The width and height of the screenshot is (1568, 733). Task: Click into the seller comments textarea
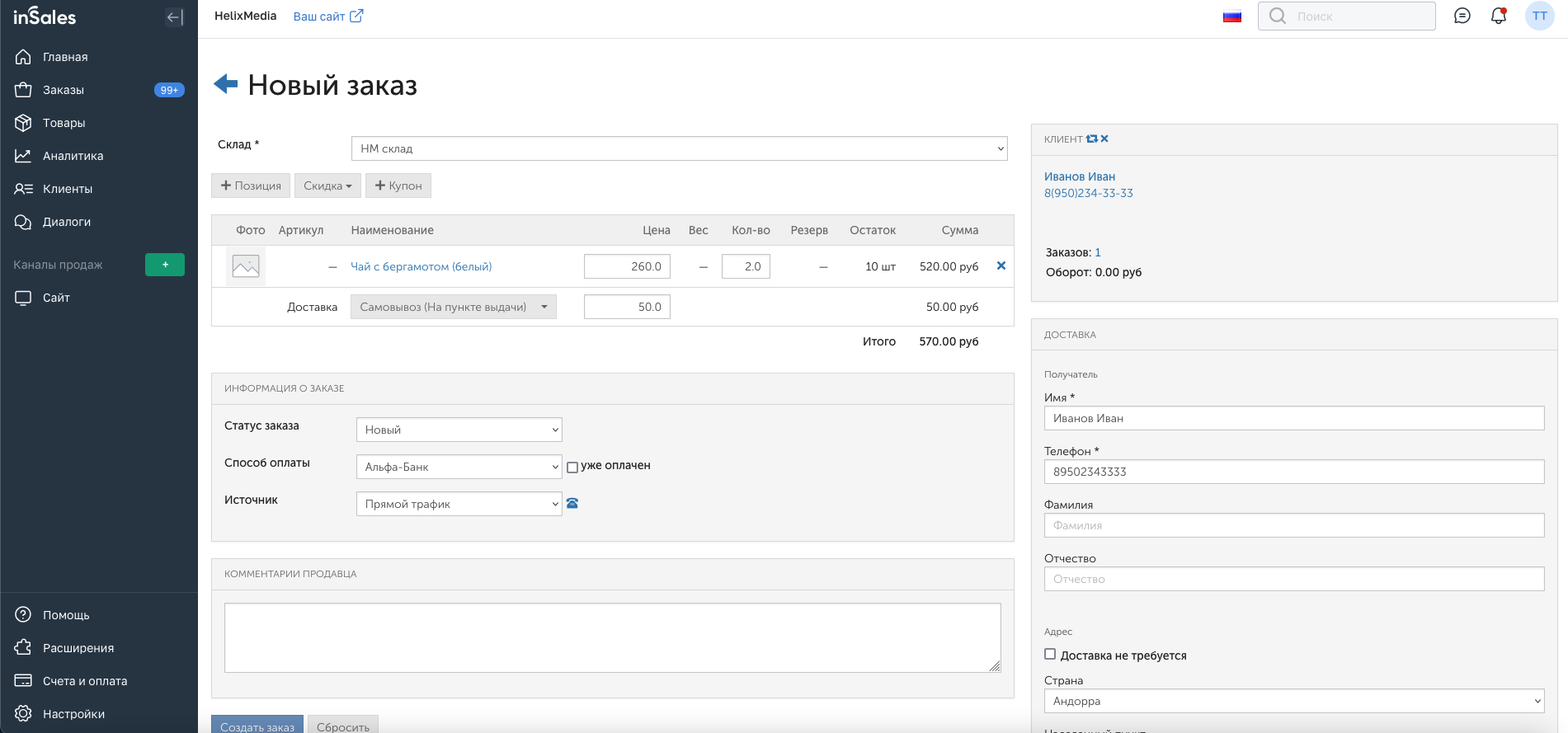[613, 637]
